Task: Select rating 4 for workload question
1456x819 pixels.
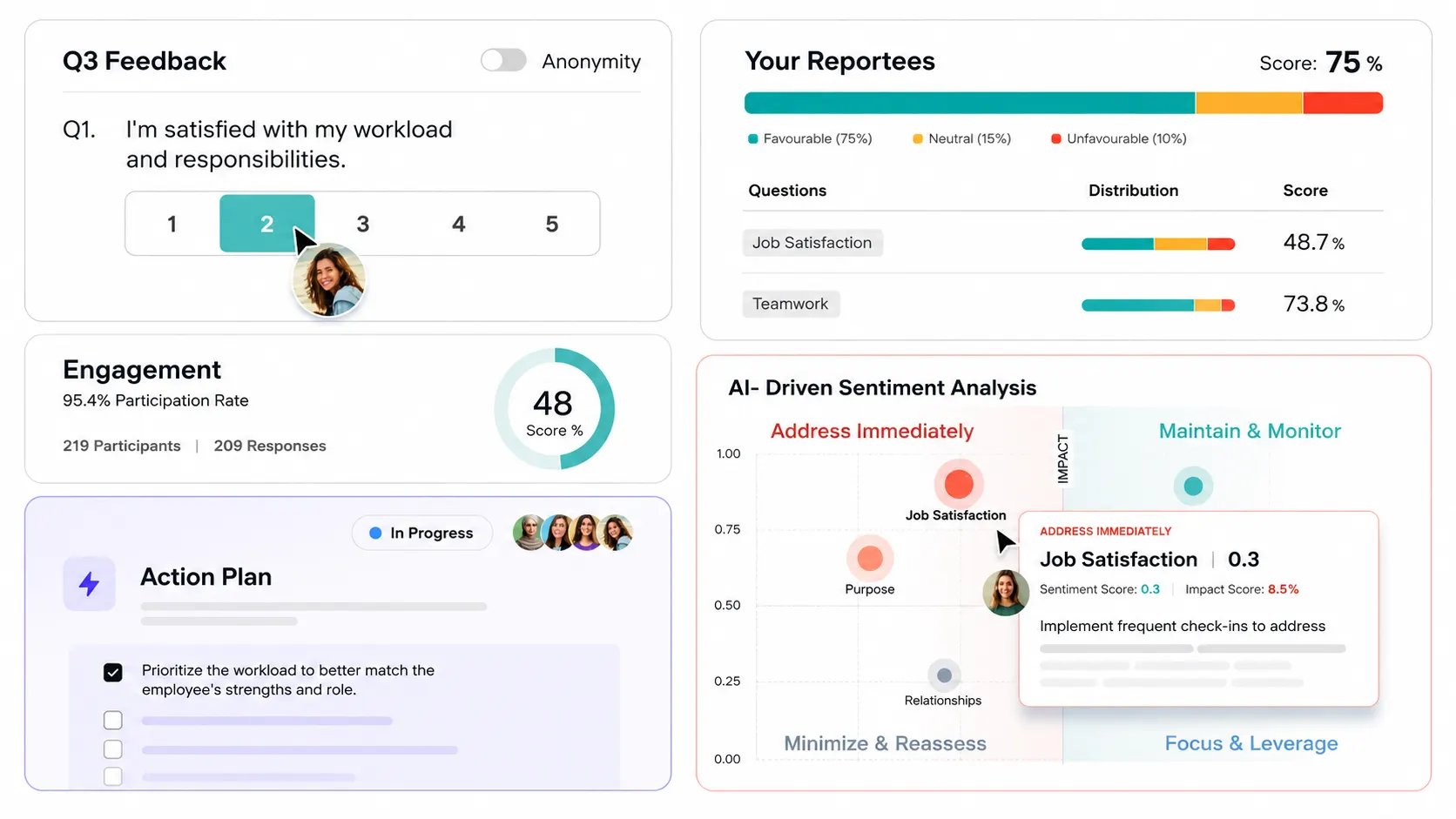Action: tap(458, 224)
